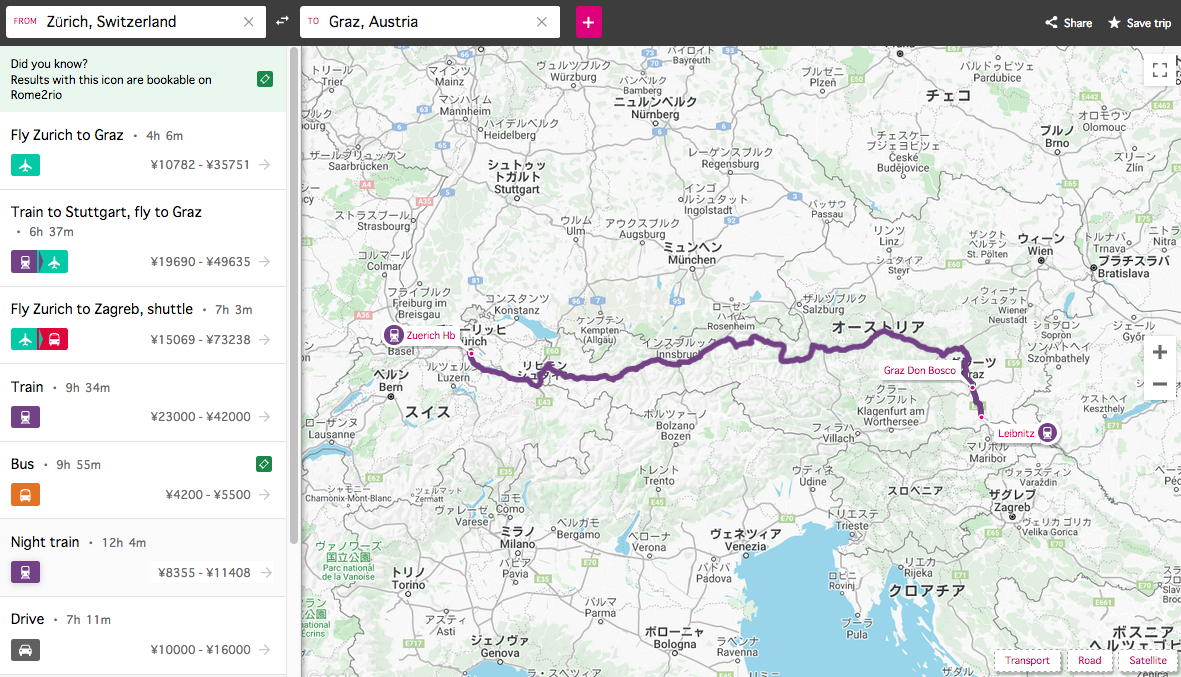
Task: Zoom out on the map
Action: (1160, 384)
